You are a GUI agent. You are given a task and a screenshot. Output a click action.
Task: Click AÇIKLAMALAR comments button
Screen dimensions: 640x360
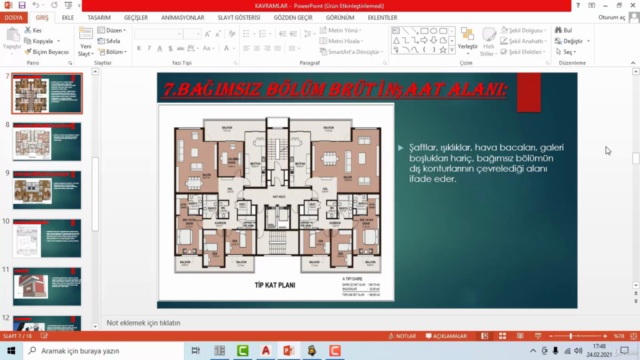[x=446, y=336]
